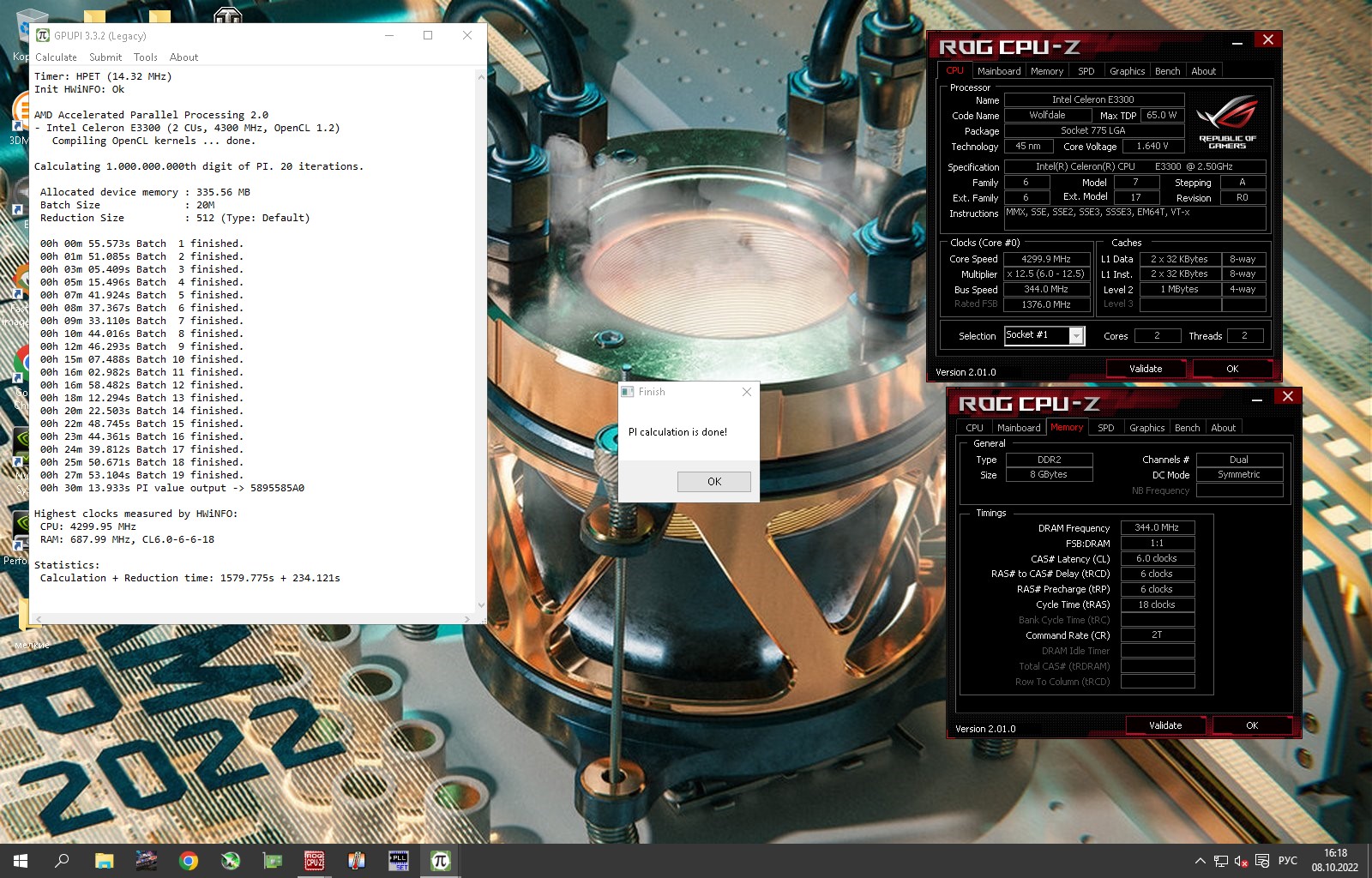This screenshot has width=1372, height=878.
Task: Open the GPUPI Tools menu
Action: coord(145,57)
